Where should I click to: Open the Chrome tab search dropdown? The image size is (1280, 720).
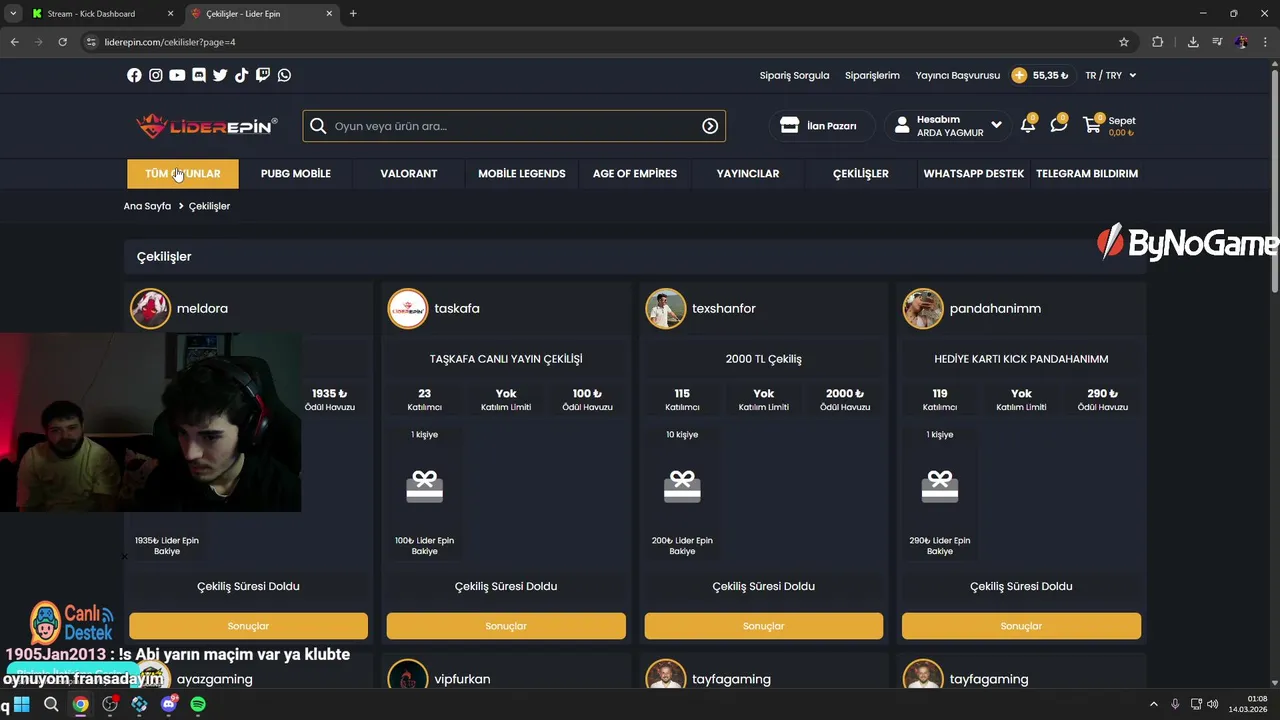click(13, 14)
